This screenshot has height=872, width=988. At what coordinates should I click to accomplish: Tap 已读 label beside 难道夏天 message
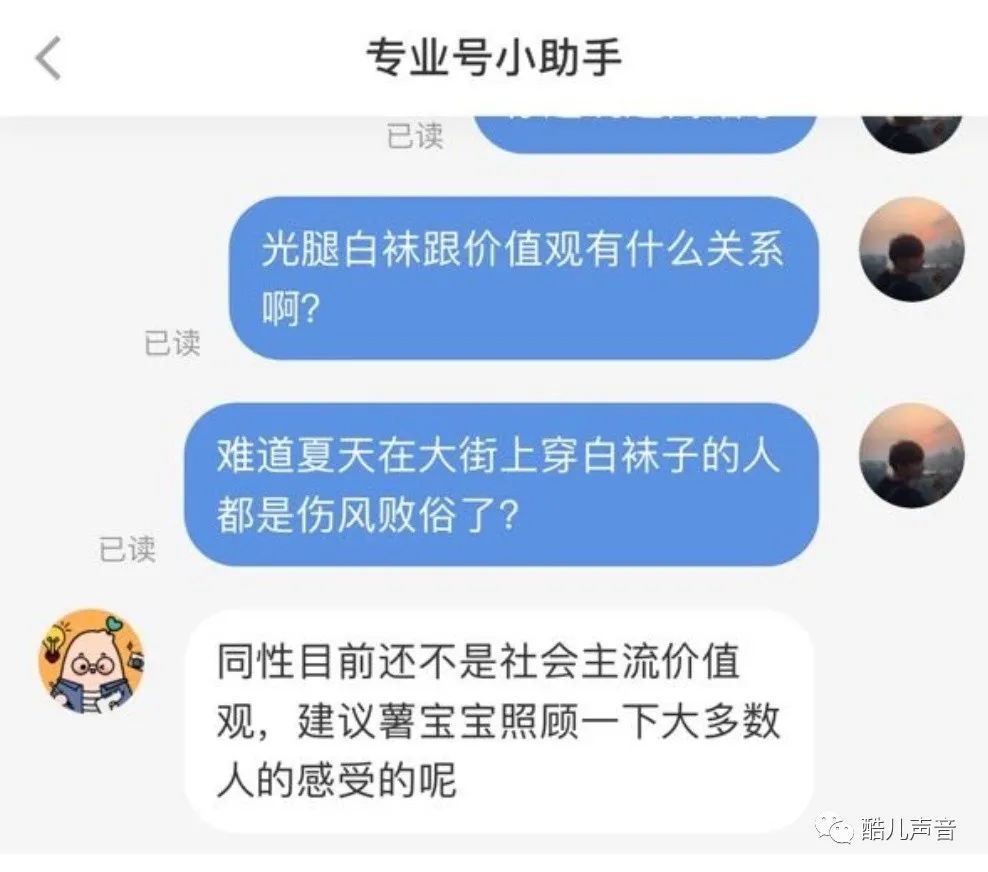(127, 548)
